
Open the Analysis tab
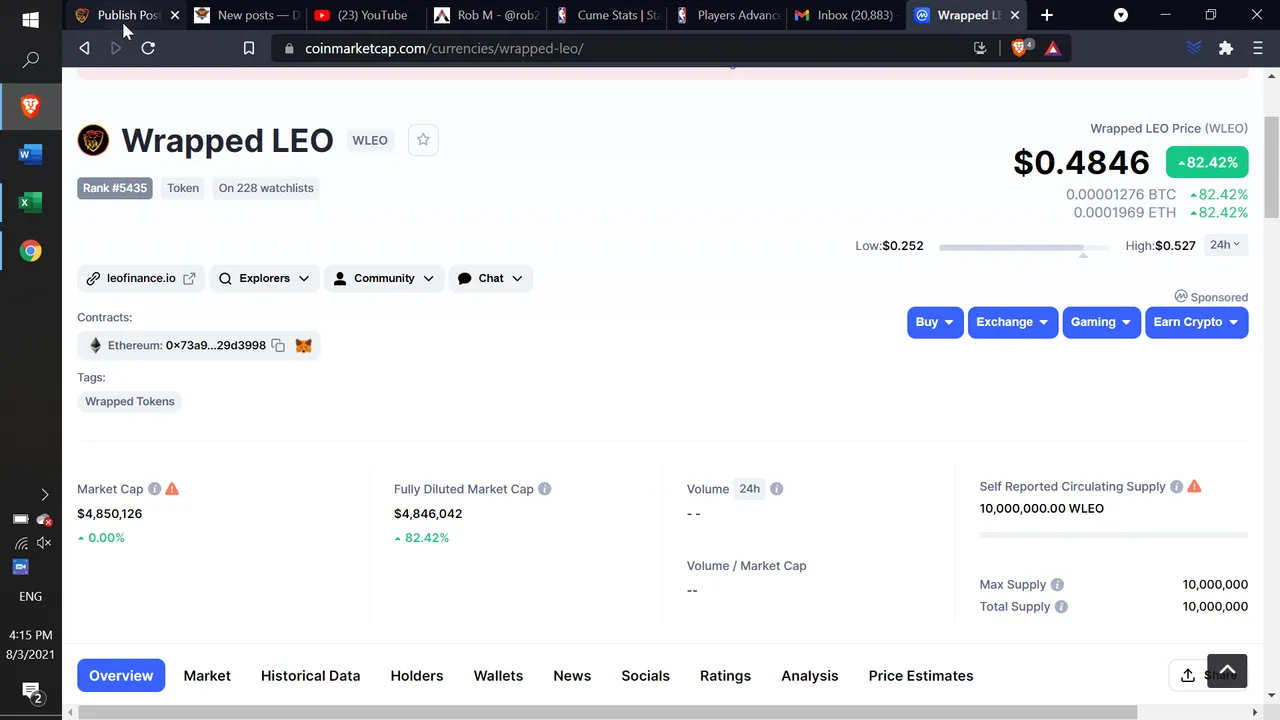pyautogui.click(x=810, y=675)
